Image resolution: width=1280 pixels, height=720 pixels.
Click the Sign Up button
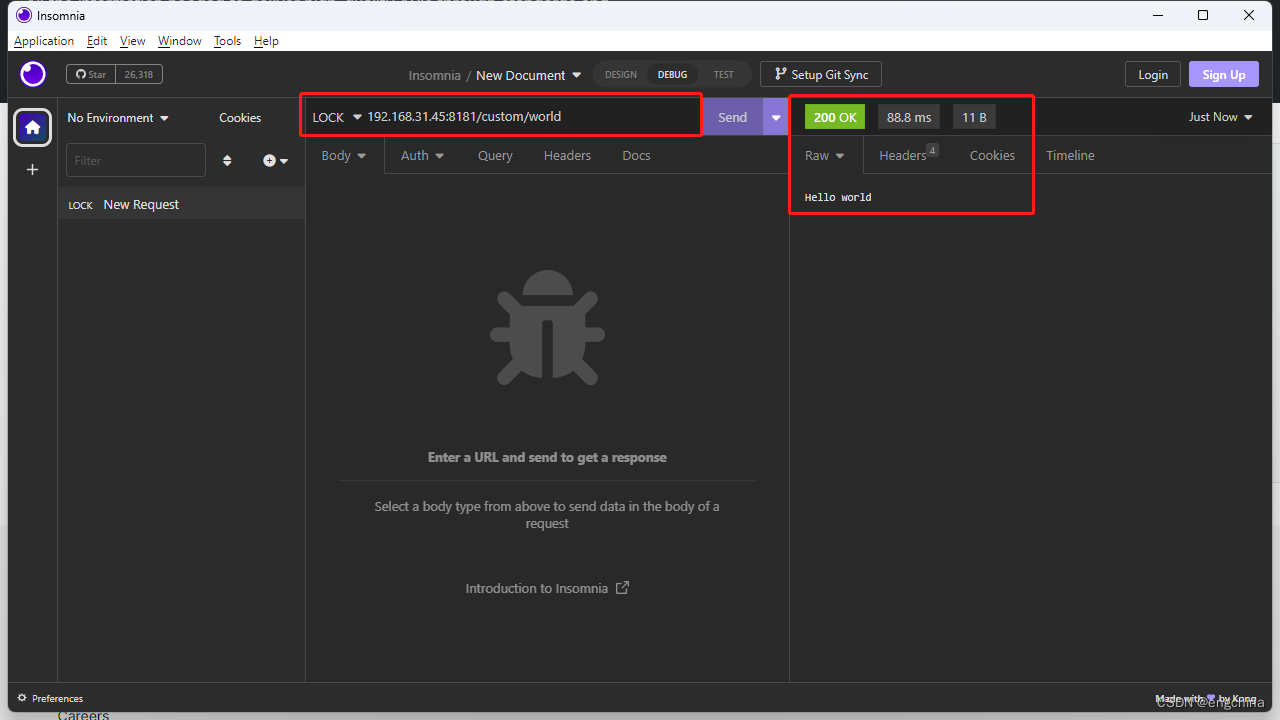coord(1224,74)
